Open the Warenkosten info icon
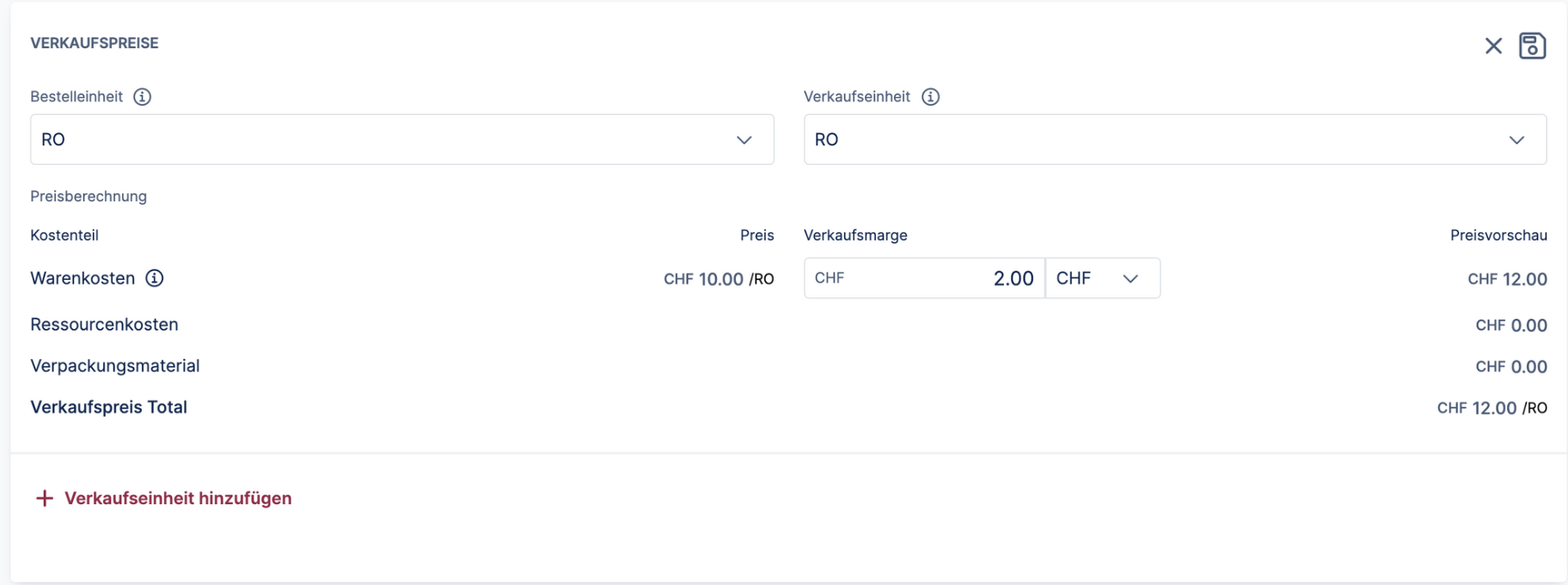This screenshot has width=1568, height=585. pyautogui.click(x=155, y=278)
